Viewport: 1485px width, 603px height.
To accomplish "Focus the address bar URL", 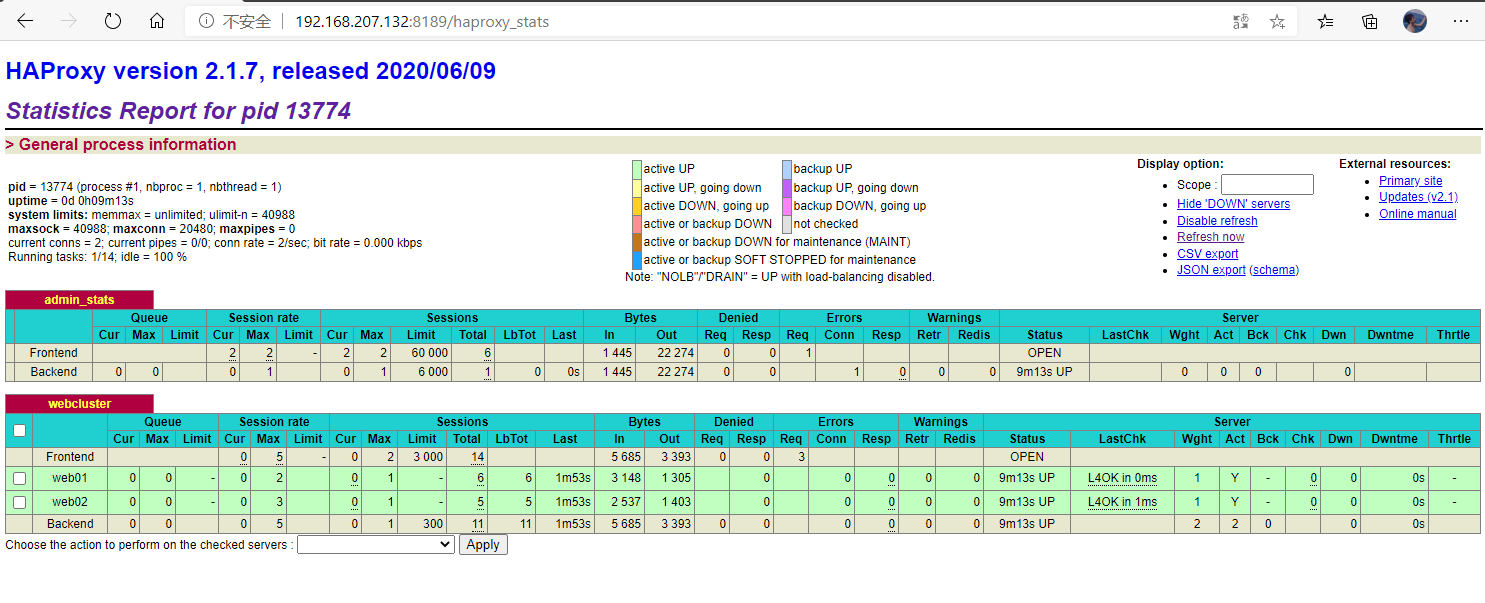I will point(422,21).
